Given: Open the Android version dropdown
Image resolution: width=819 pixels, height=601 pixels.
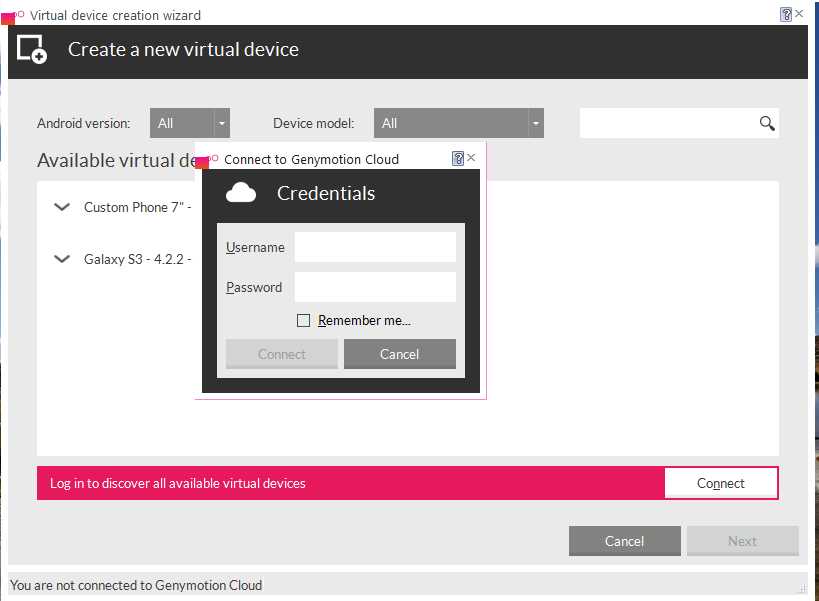Looking at the screenshot, I should tap(190, 123).
